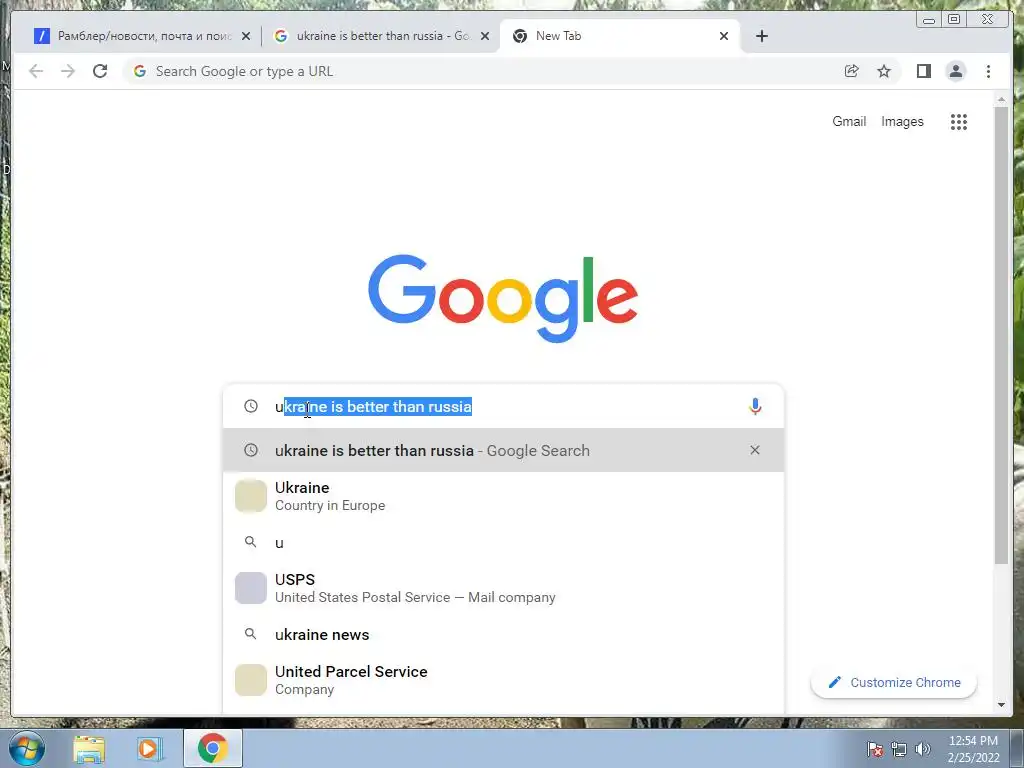Open Windows Media Player from taskbar
The image size is (1024, 768).
pos(150,749)
